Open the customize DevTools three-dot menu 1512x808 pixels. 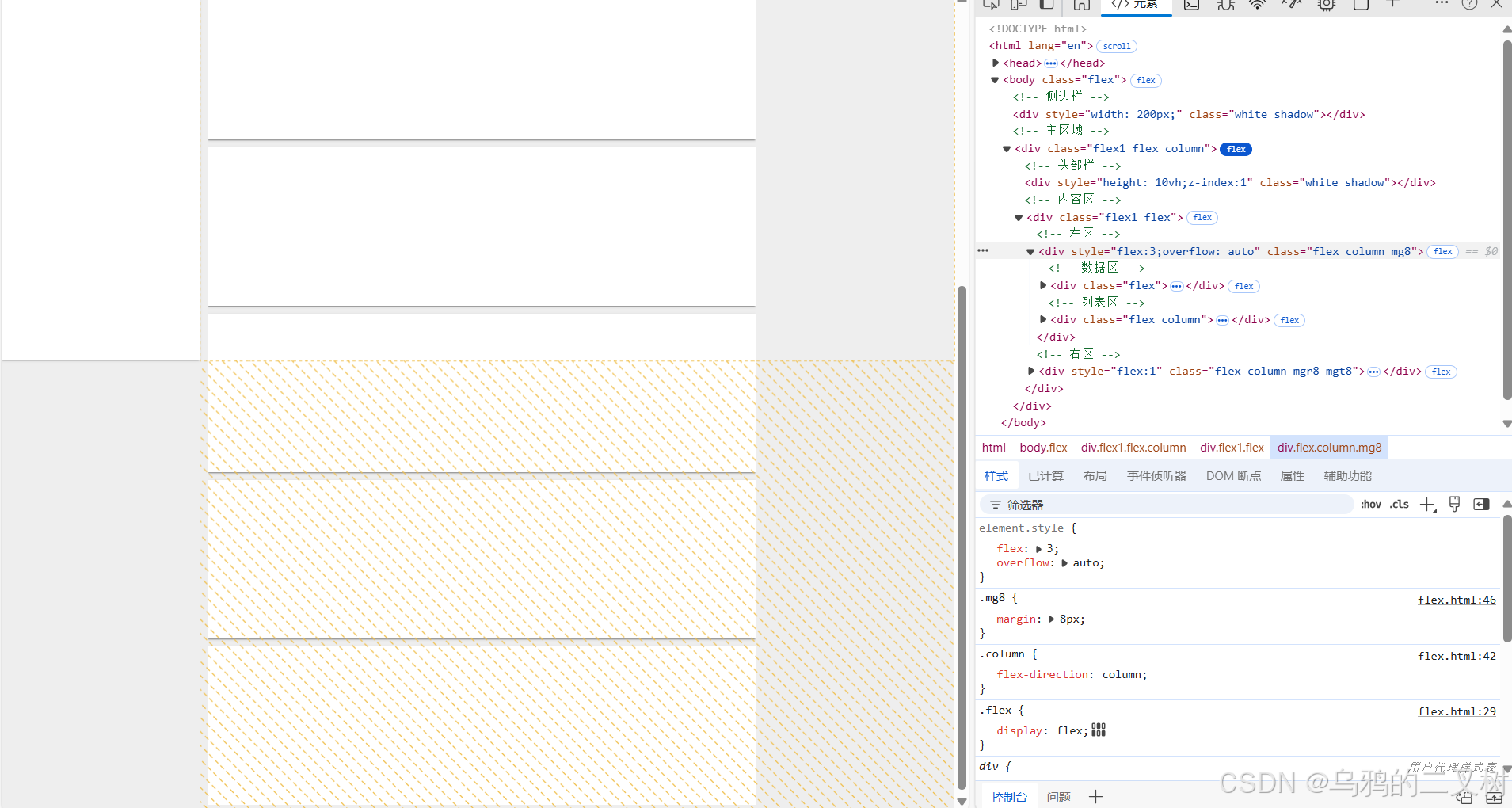coord(1442,5)
